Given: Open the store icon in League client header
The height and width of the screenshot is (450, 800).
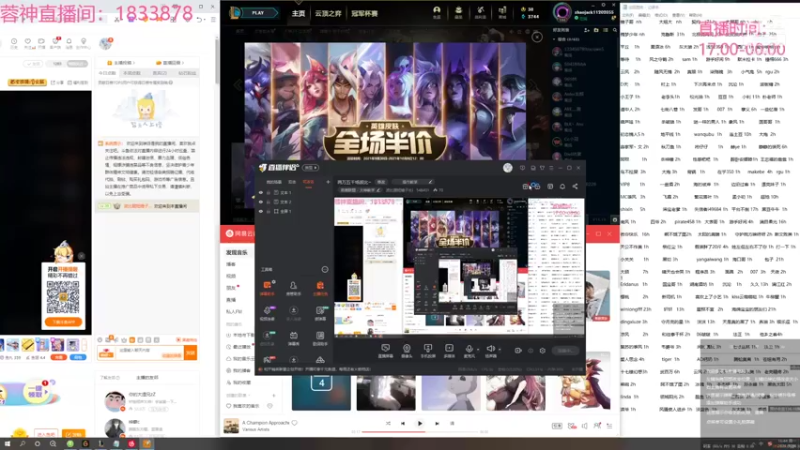Looking at the screenshot, I should (502, 12).
